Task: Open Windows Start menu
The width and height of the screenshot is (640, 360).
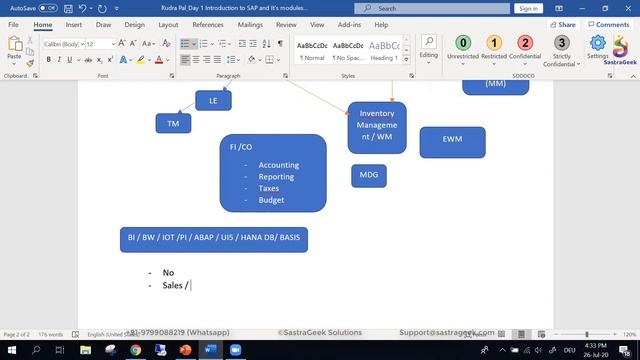Action: coord(12,350)
